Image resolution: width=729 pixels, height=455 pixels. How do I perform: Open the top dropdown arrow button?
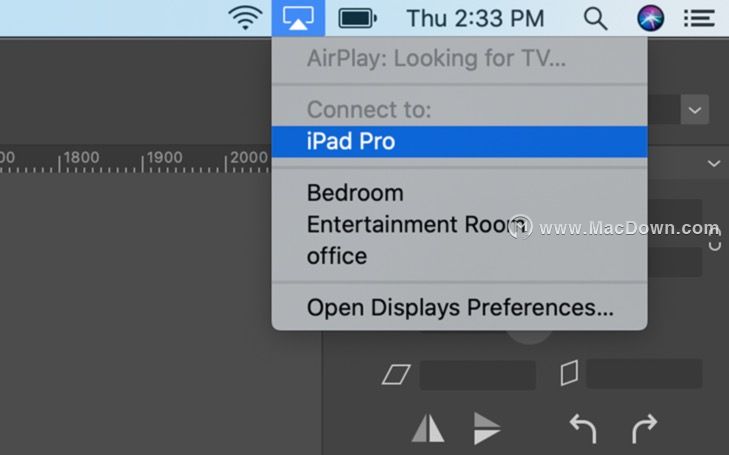point(695,110)
